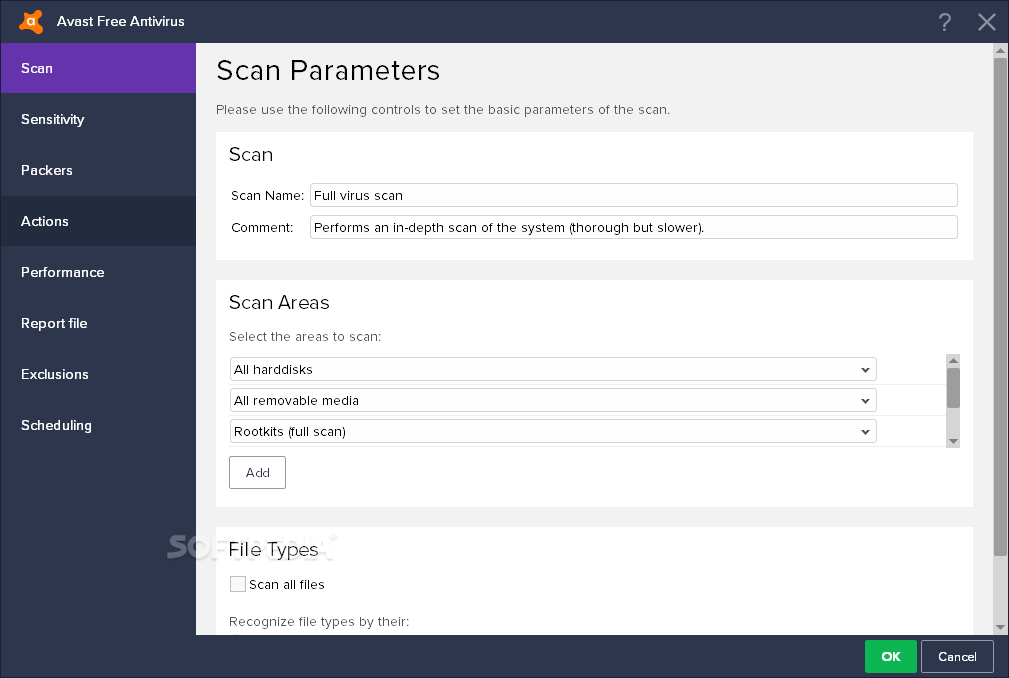The height and width of the screenshot is (678, 1009).
Task: Click the Scan Areas section heading
Action: pyautogui.click(x=279, y=302)
